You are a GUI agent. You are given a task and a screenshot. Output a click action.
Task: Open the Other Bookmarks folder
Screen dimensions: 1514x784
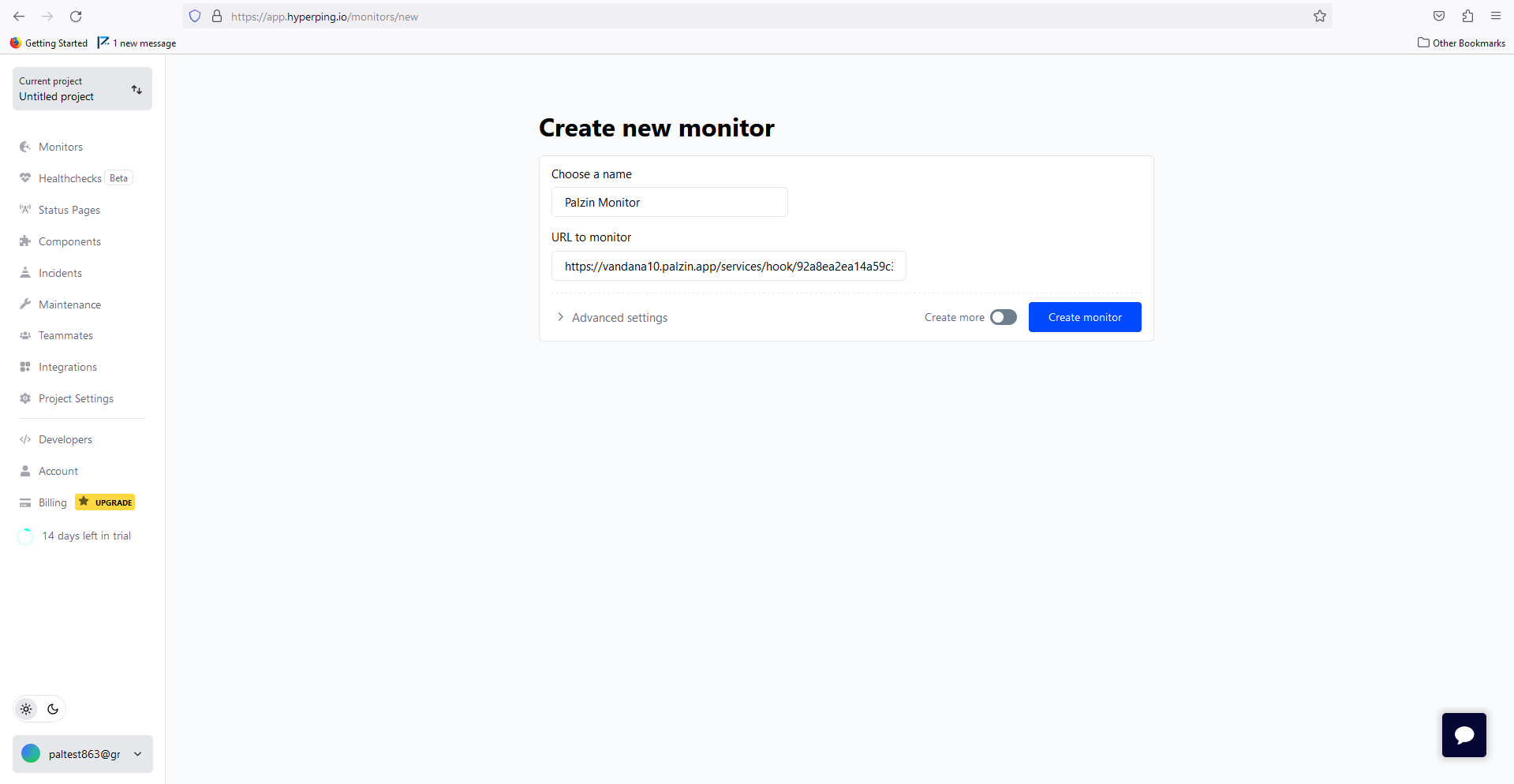1461,43
